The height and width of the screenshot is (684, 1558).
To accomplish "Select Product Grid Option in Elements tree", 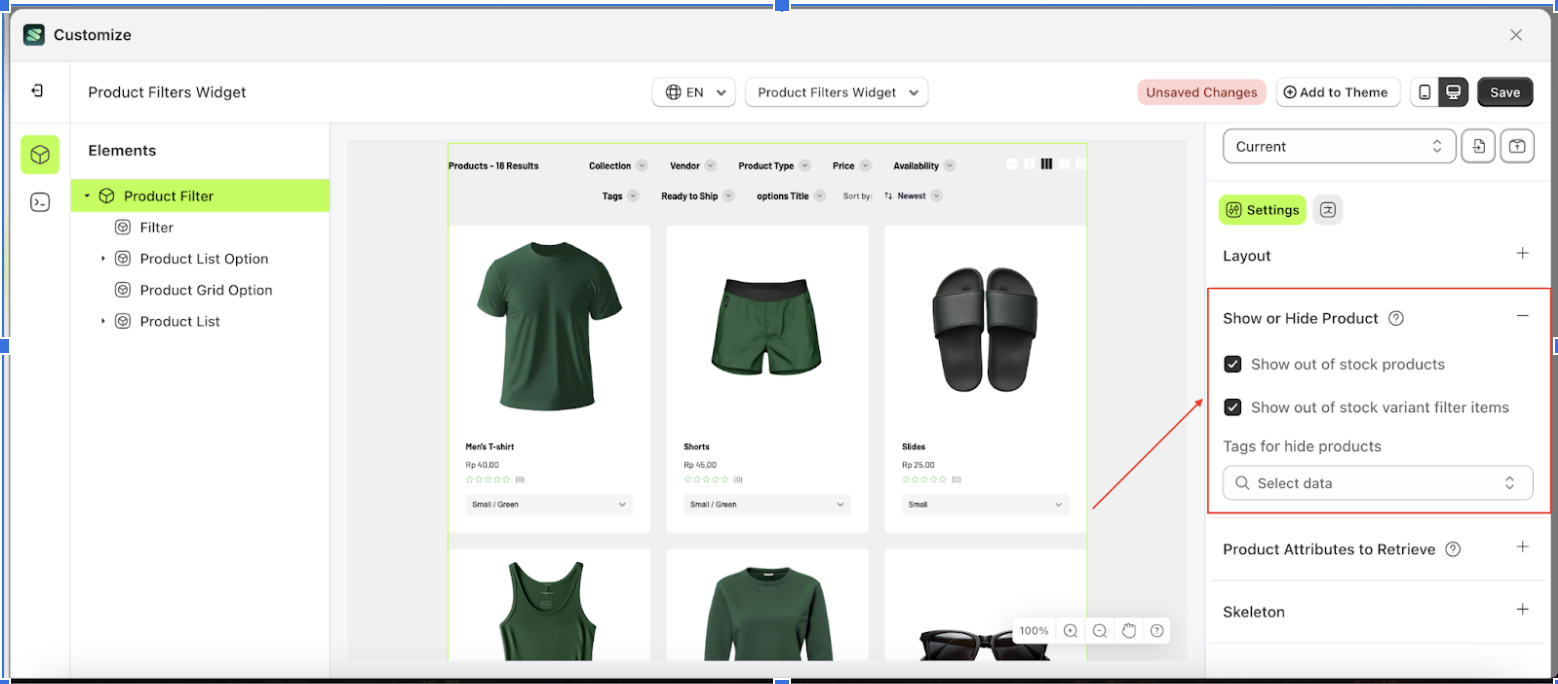I will tap(206, 290).
